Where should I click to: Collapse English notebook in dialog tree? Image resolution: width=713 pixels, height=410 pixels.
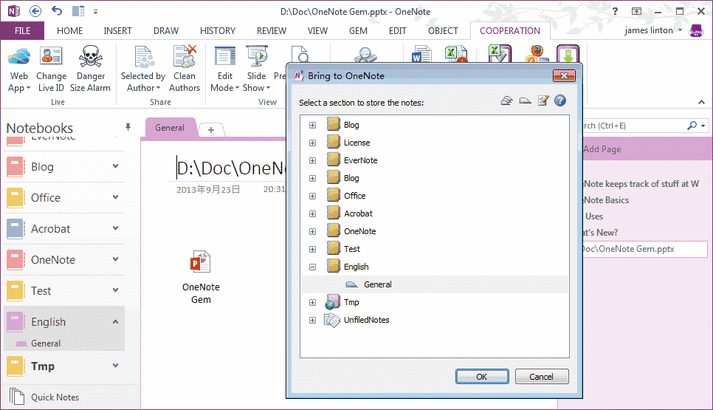coord(312,267)
